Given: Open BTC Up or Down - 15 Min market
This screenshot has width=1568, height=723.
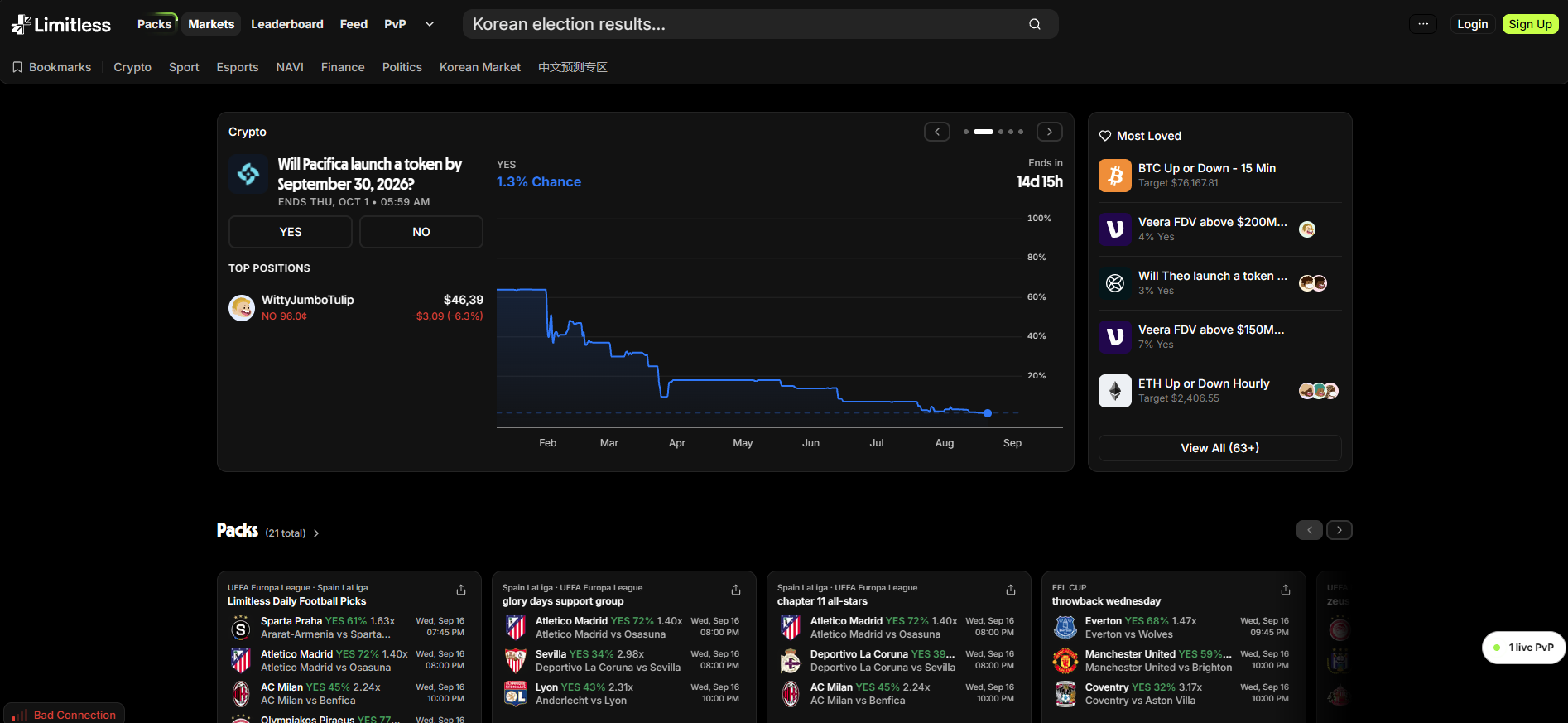Looking at the screenshot, I should click(x=1207, y=168).
